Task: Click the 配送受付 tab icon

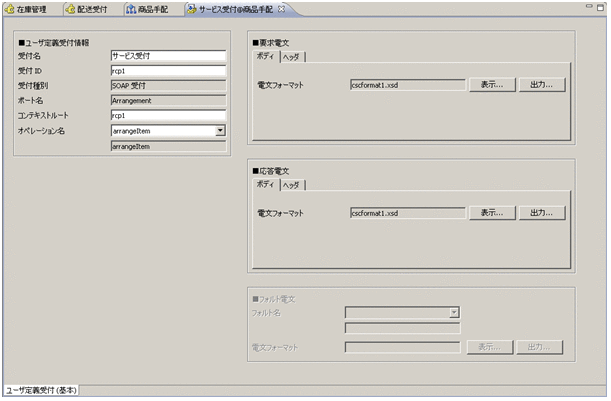Action: [71, 9]
